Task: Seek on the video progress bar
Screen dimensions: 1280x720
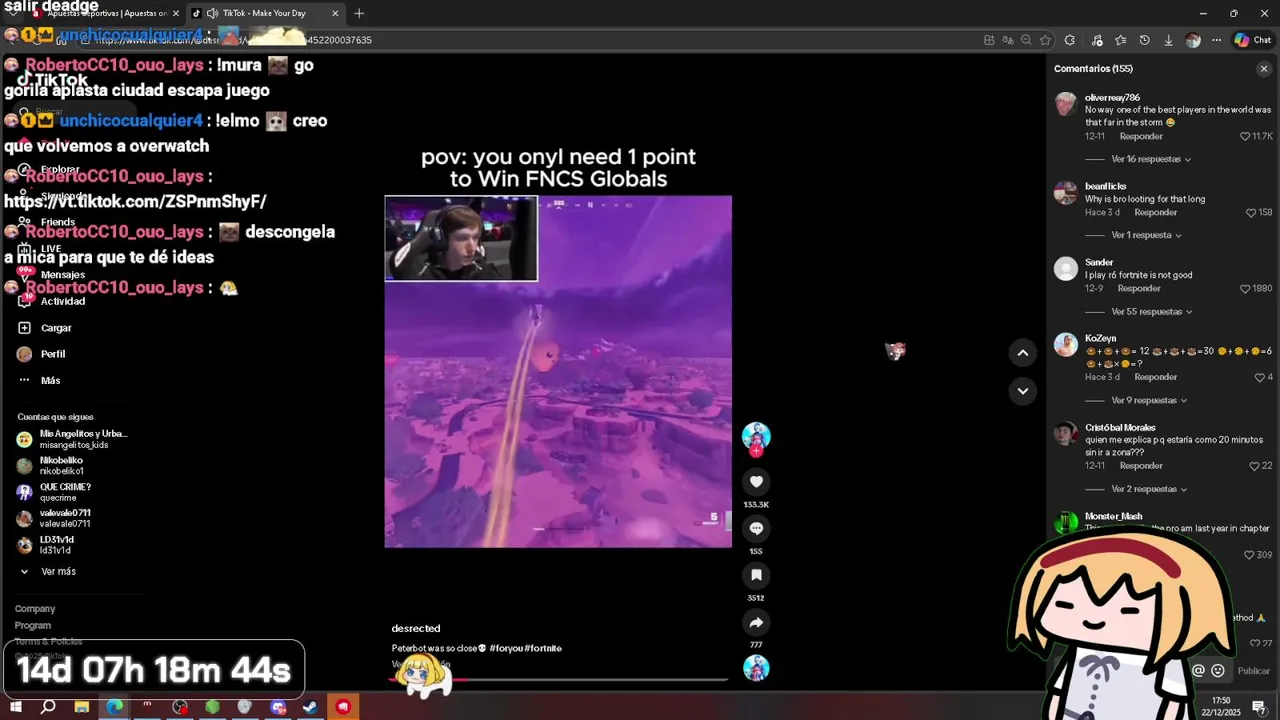Action: point(558,680)
